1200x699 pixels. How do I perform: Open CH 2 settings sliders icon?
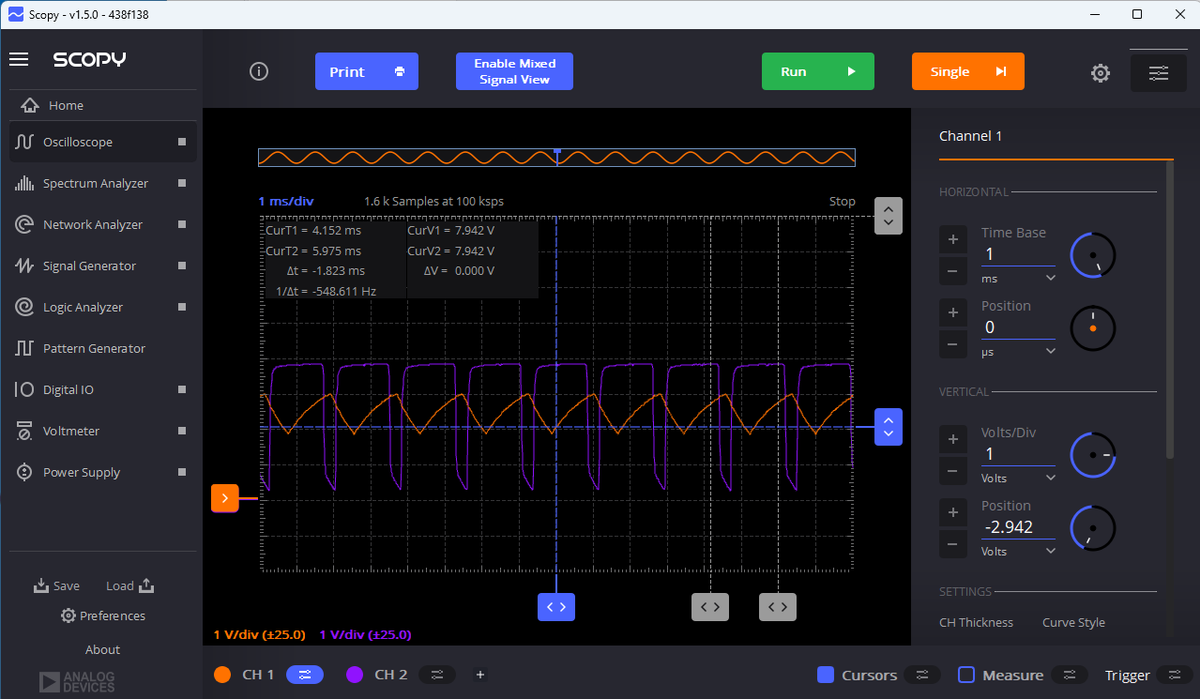pyautogui.click(x=437, y=675)
